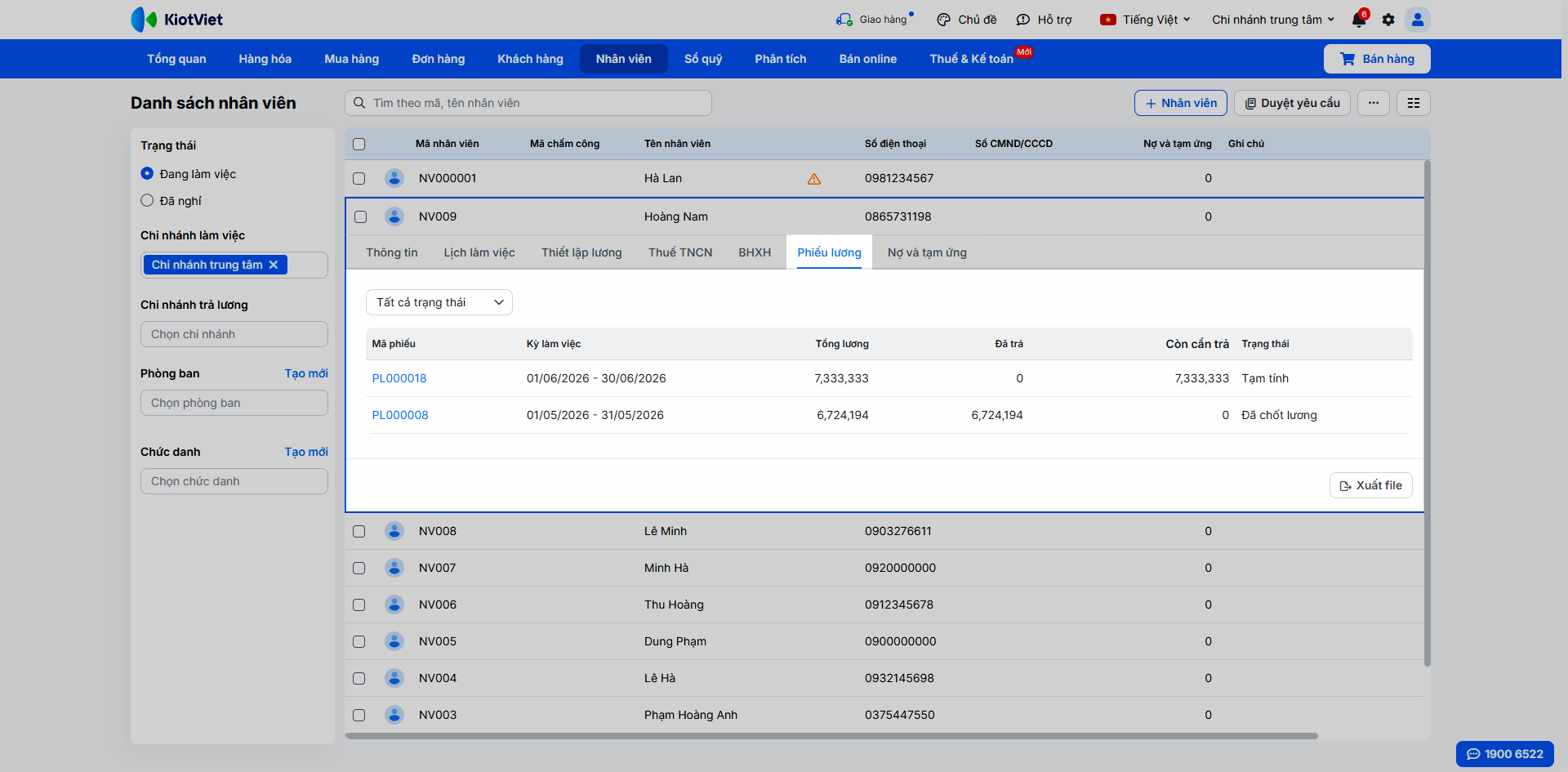The width and height of the screenshot is (1568, 772).
Task: Toggle the column display list icon
Action: (1414, 103)
